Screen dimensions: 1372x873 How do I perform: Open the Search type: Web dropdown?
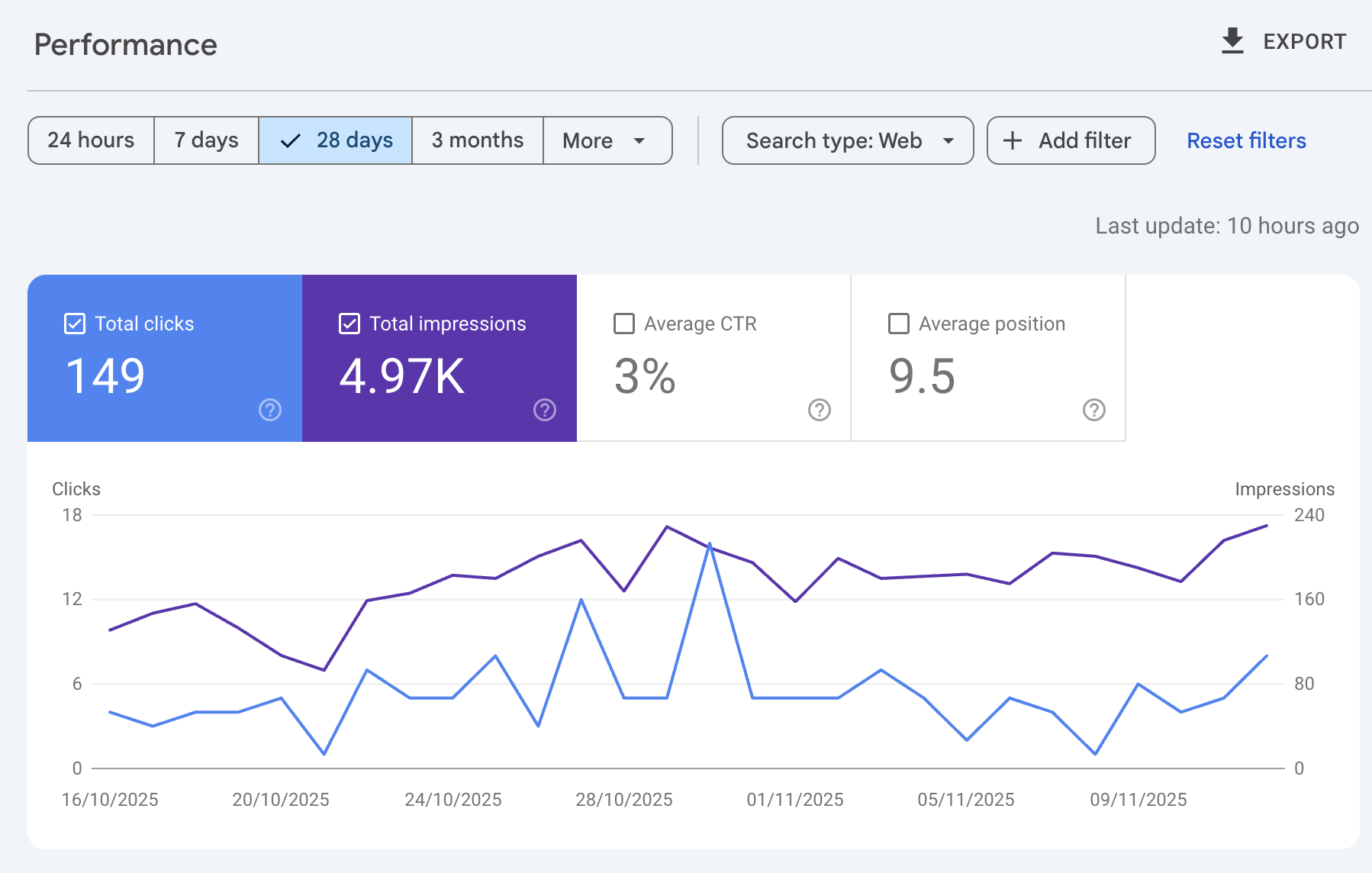(x=848, y=140)
